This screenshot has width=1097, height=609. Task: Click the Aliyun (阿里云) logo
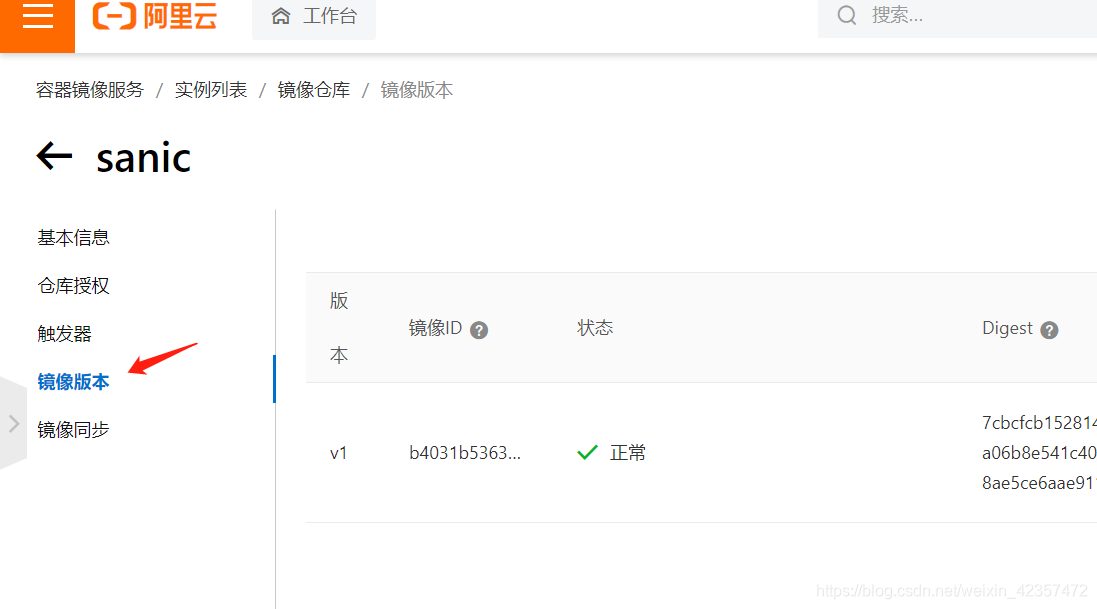pos(154,16)
